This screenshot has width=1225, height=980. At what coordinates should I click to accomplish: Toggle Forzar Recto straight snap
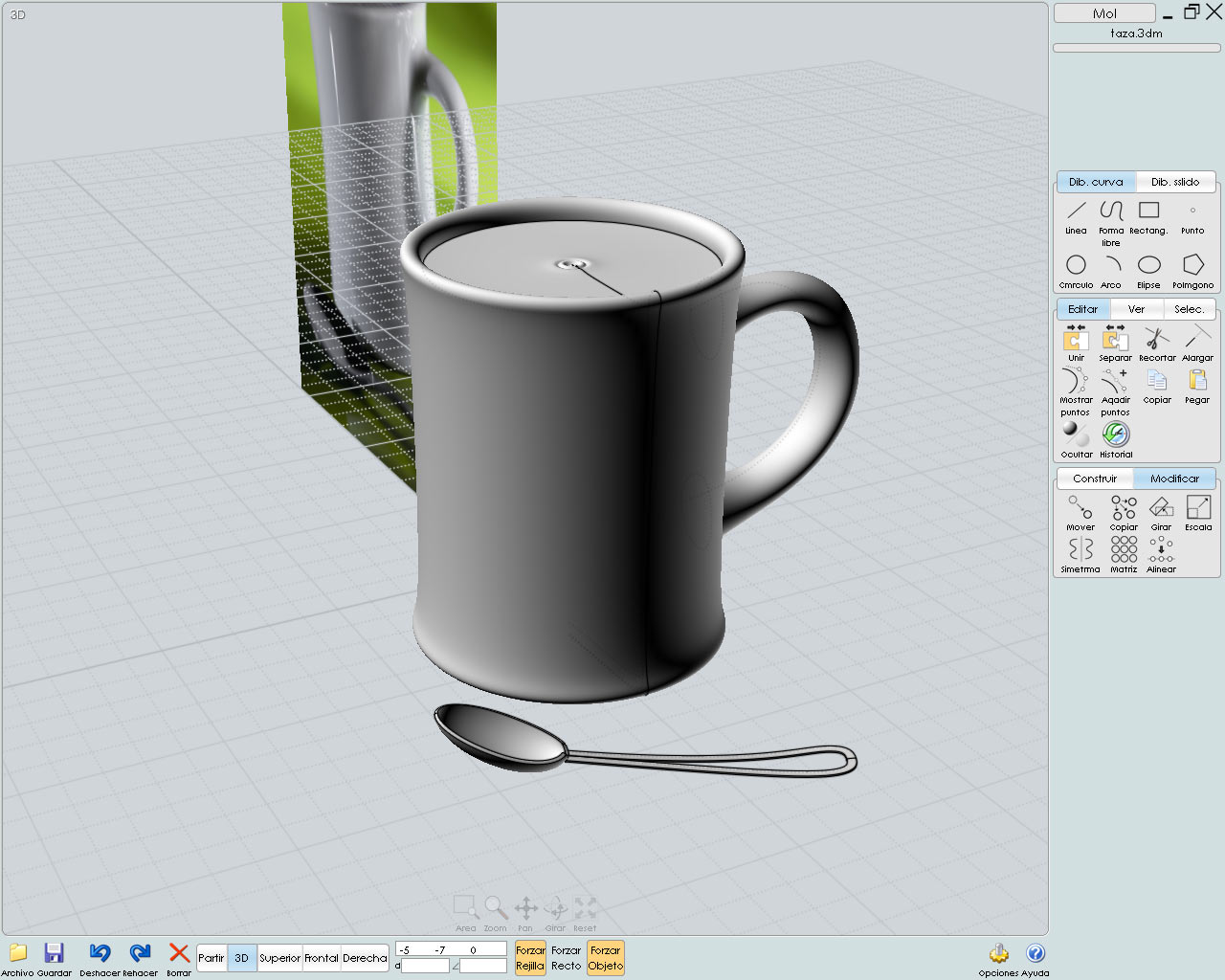[x=567, y=958]
